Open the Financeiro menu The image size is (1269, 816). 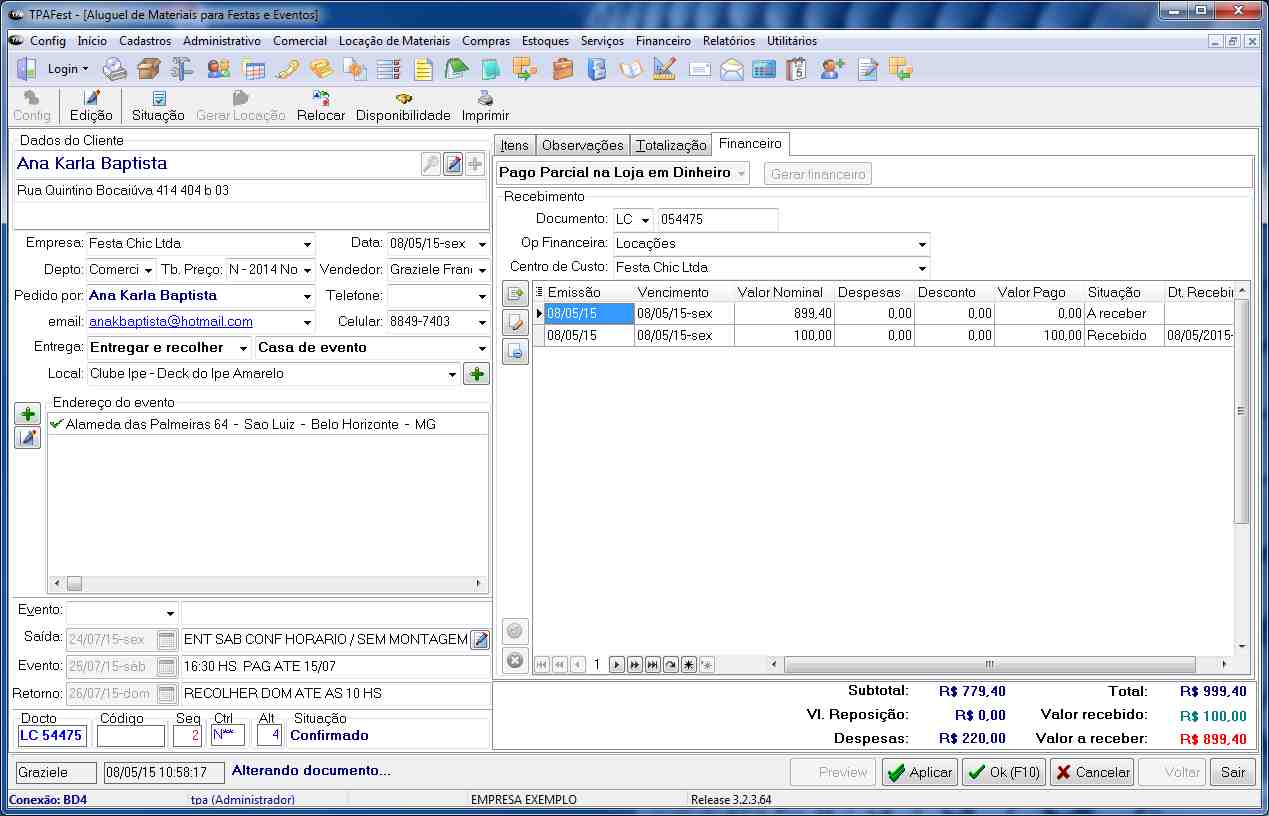[663, 41]
